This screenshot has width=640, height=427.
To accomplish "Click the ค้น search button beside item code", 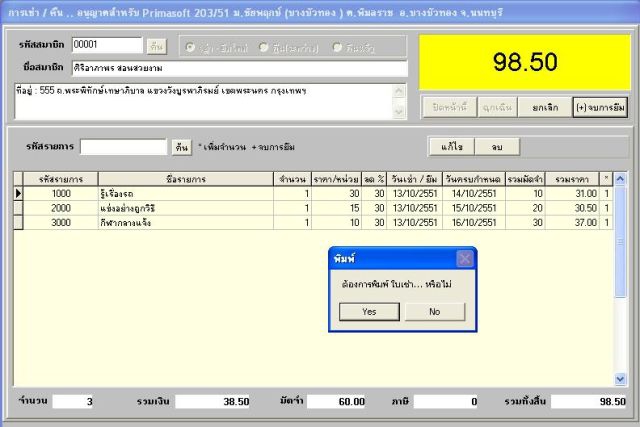I will (181, 147).
